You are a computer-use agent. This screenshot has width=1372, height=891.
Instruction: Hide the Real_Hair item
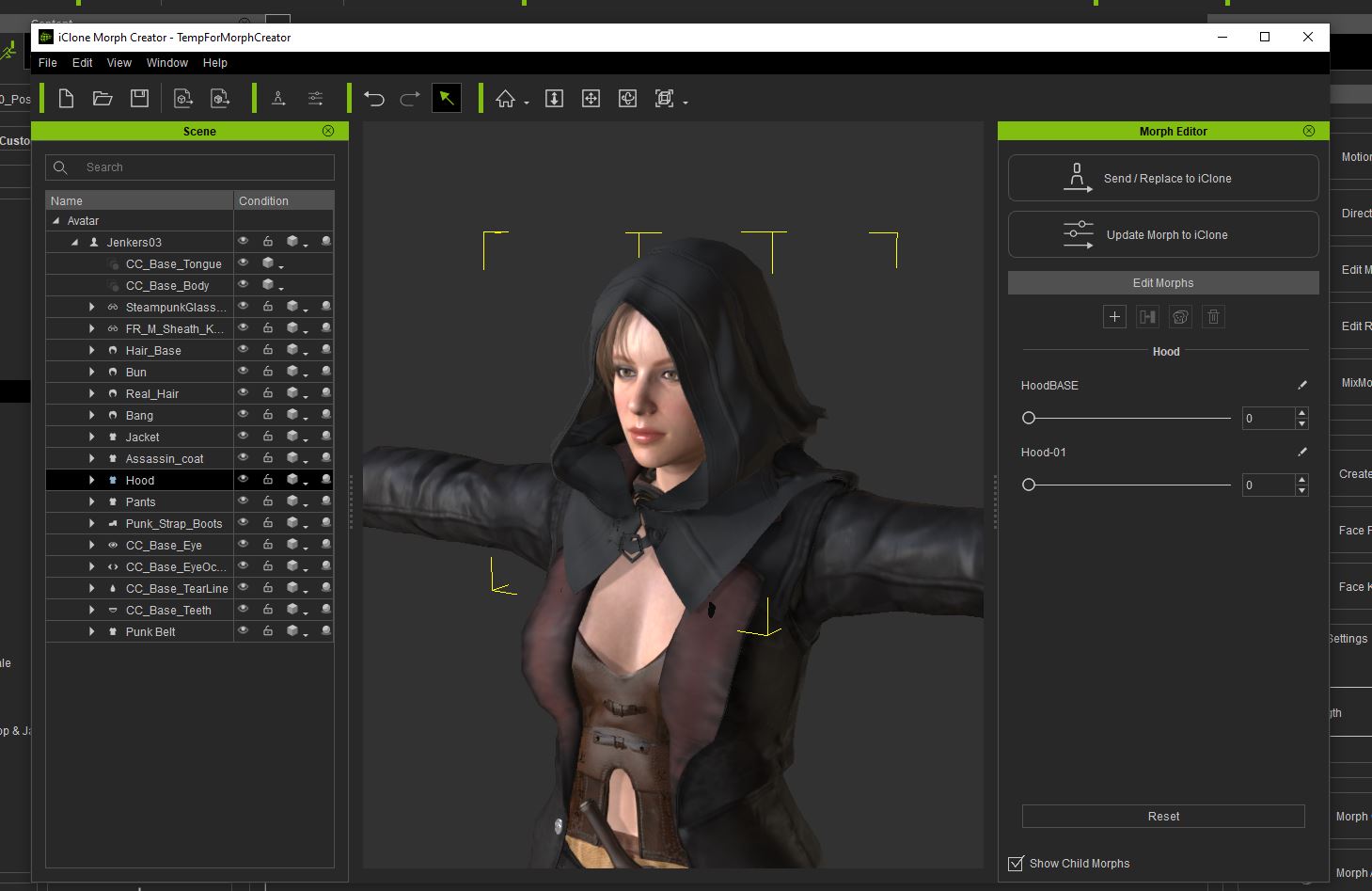click(x=244, y=393)
